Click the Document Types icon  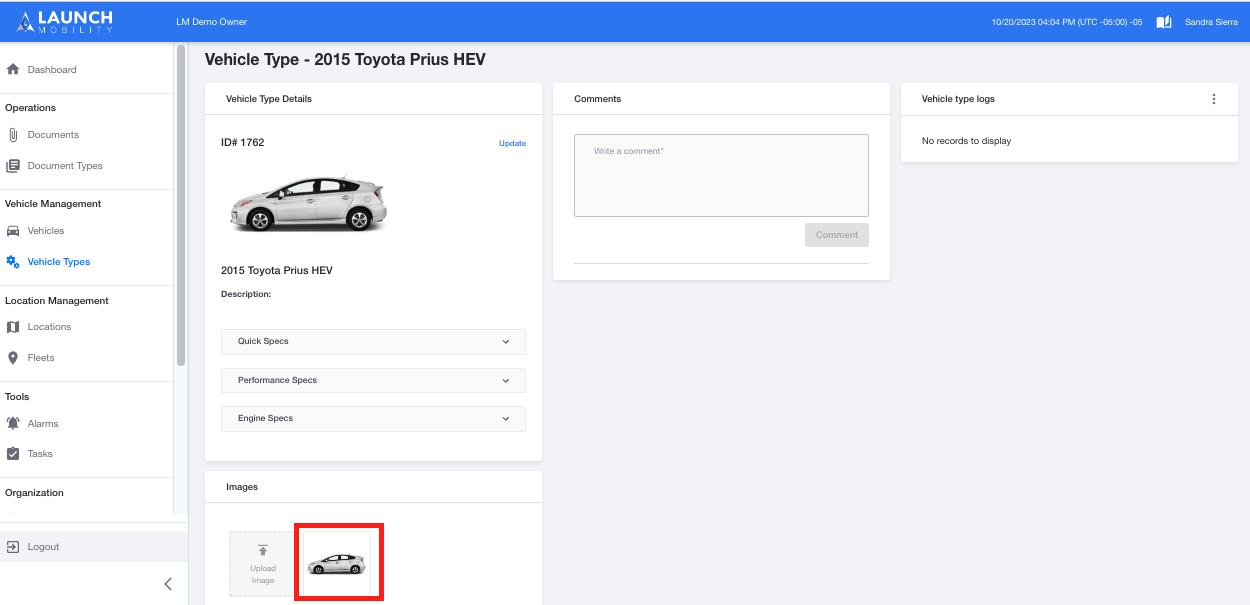tap(13, 166)
